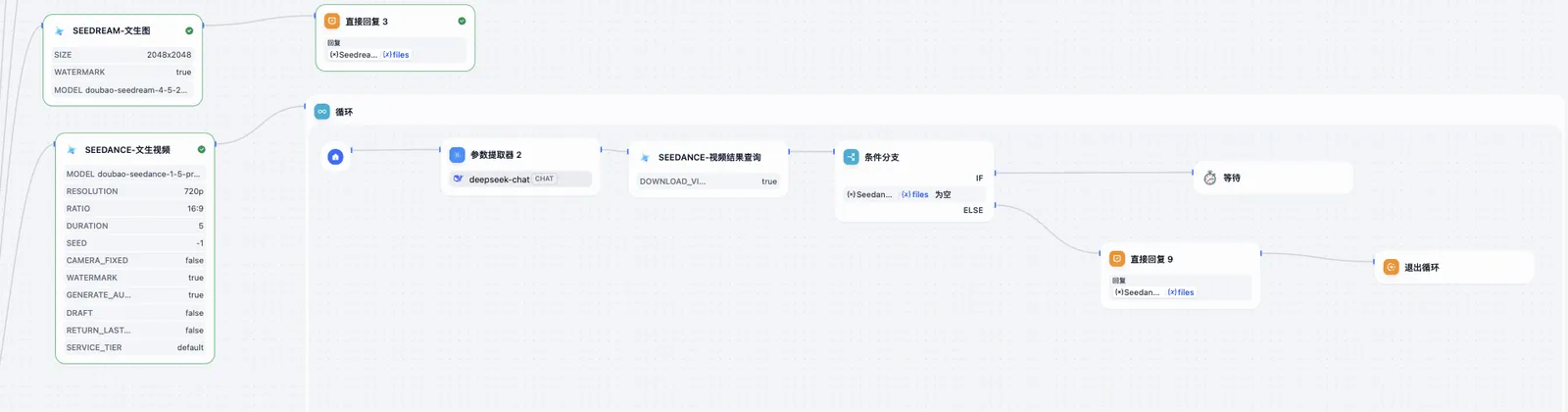Image resolution: width=1568 pixels, height=412 pixels.
Task: Click the Seedan... variable in 直接回复 9
Action: pos(1138,292)
